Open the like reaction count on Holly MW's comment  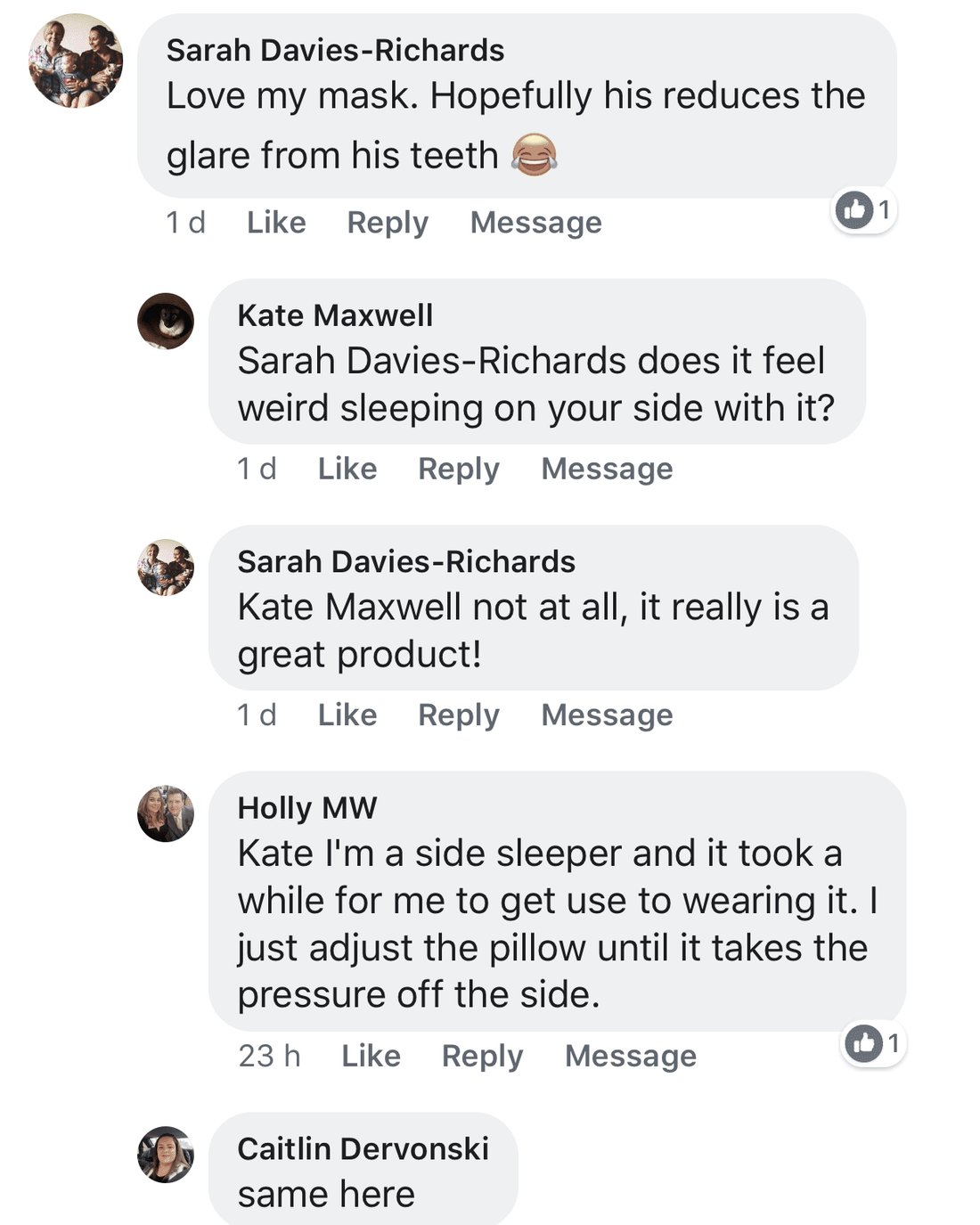click(x=873, y=1043)
